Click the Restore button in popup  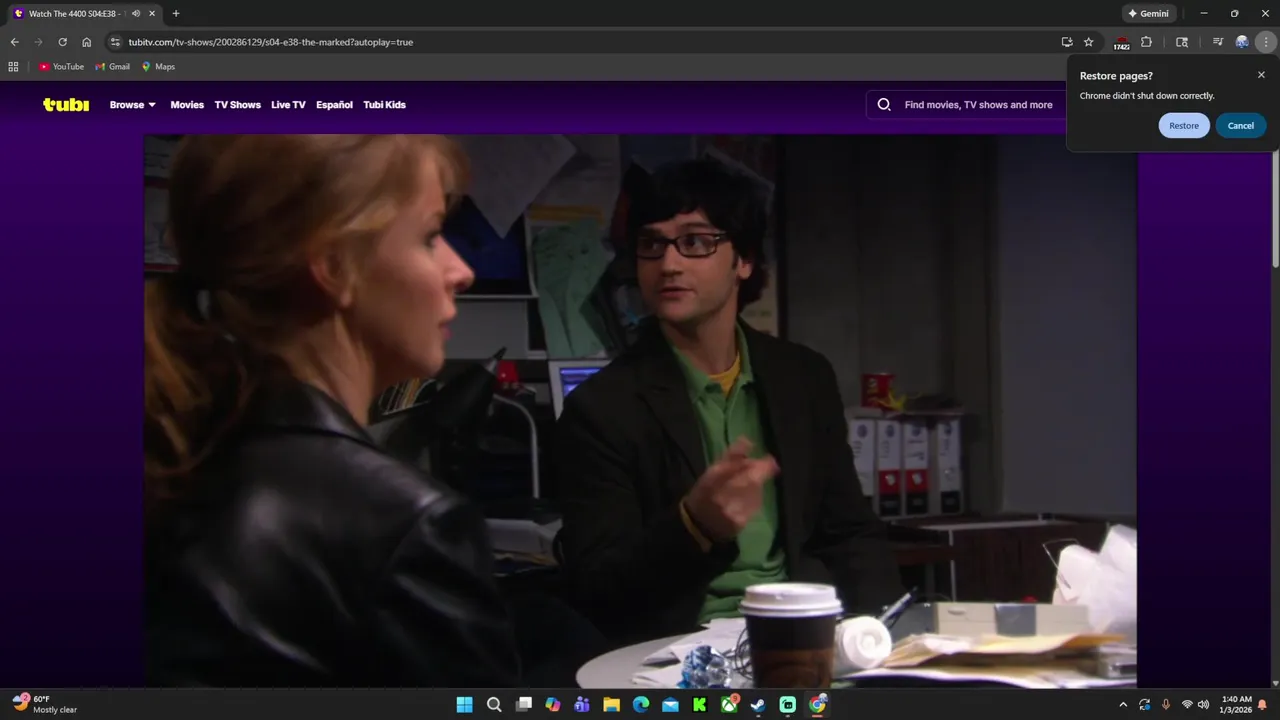pyautogui.click(x=1184, y=126)
